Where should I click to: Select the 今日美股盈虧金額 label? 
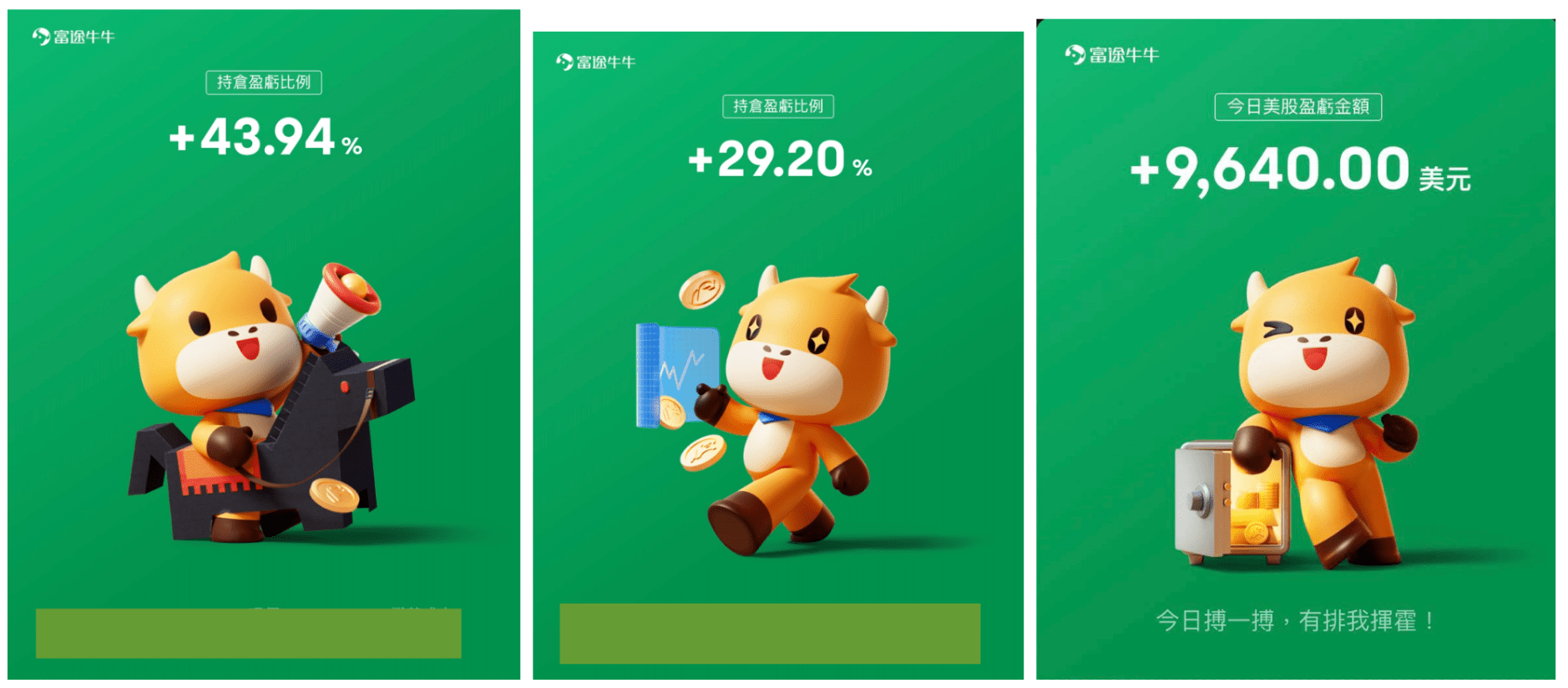coord(1297,107)
